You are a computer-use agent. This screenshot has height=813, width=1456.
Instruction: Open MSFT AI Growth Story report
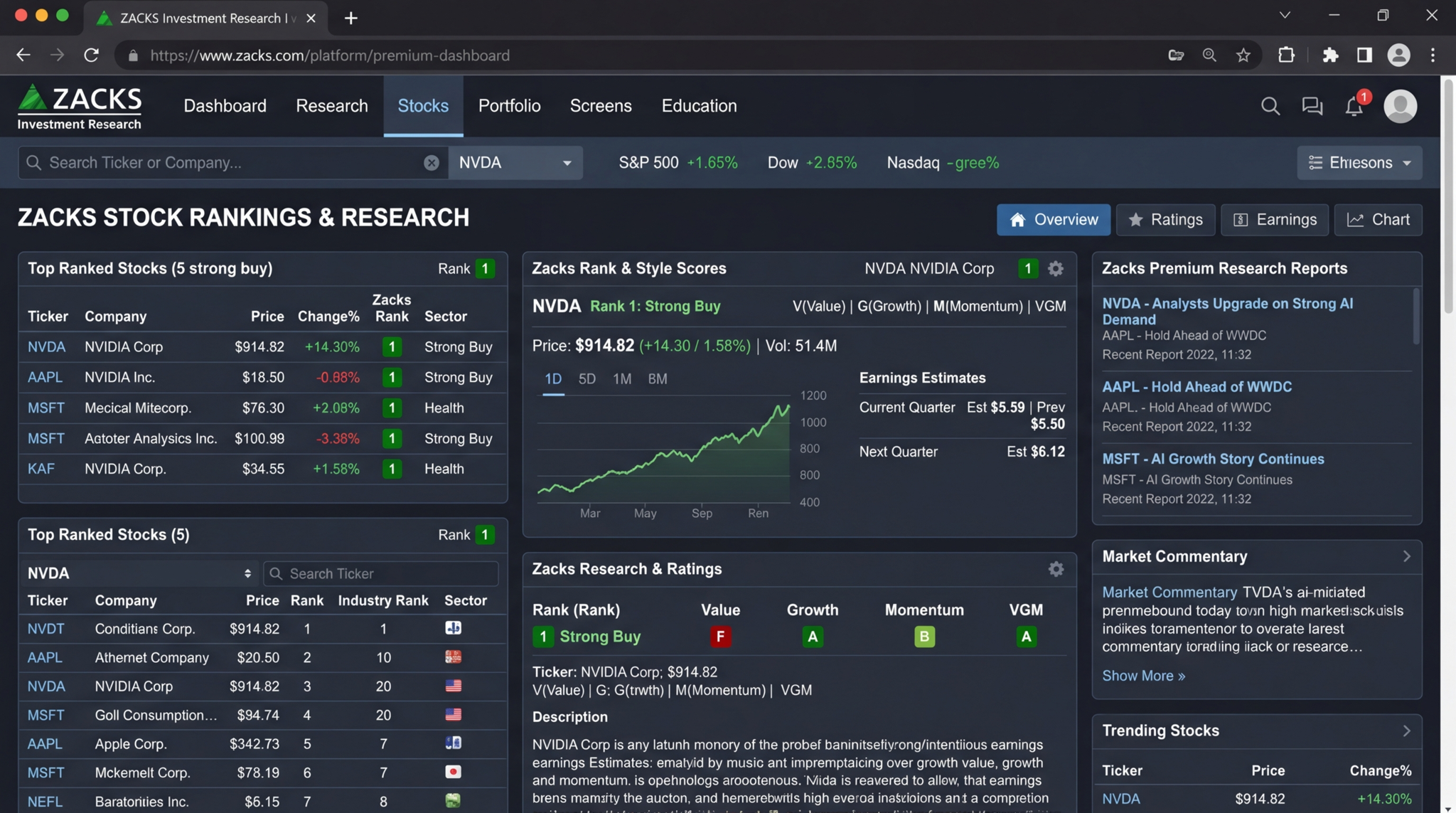click(1212, 459)
